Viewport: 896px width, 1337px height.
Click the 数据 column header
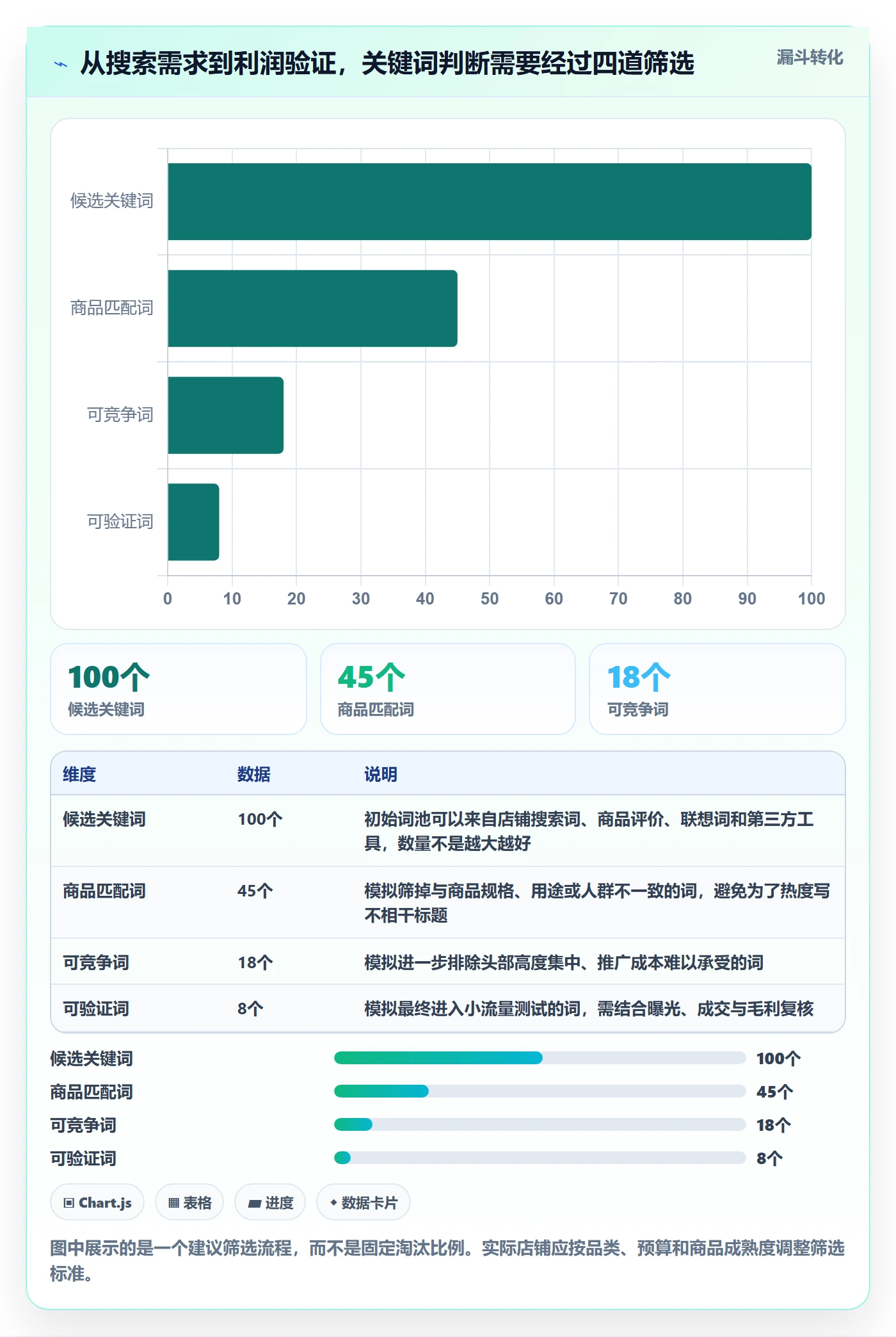[x=254, y=774]
